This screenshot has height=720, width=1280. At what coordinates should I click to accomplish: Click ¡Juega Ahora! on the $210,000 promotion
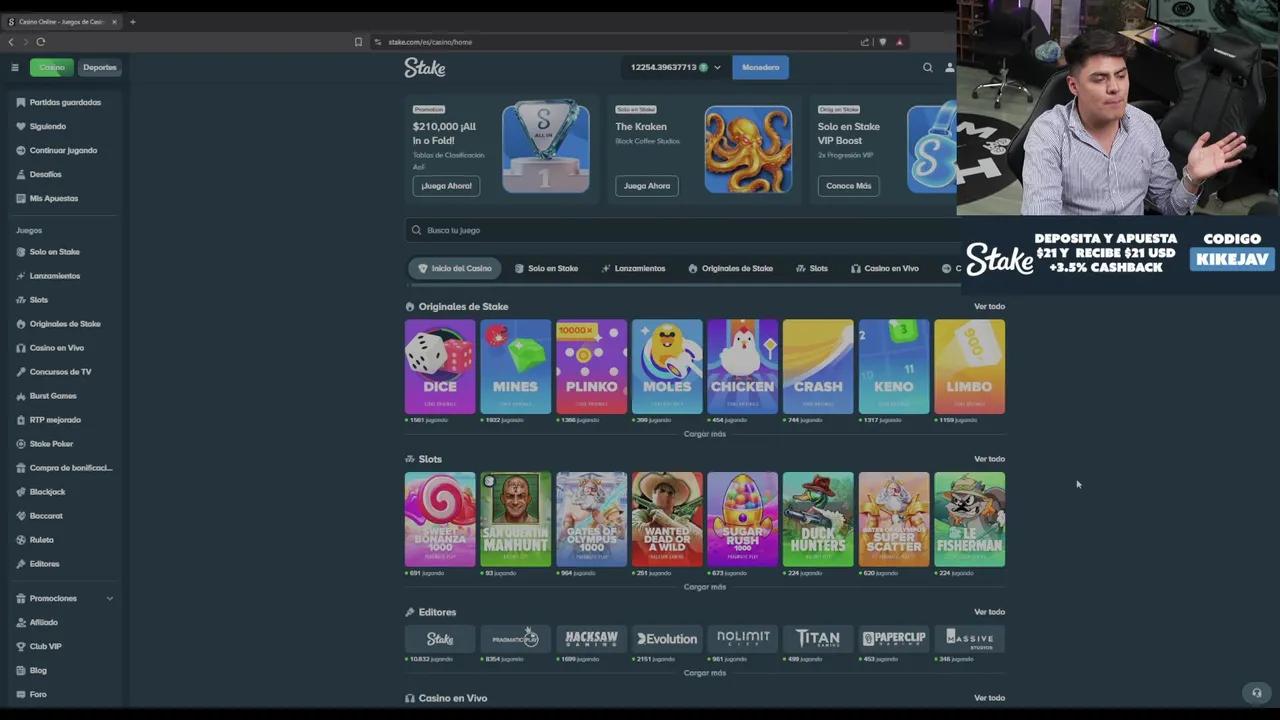pos(446,186)
